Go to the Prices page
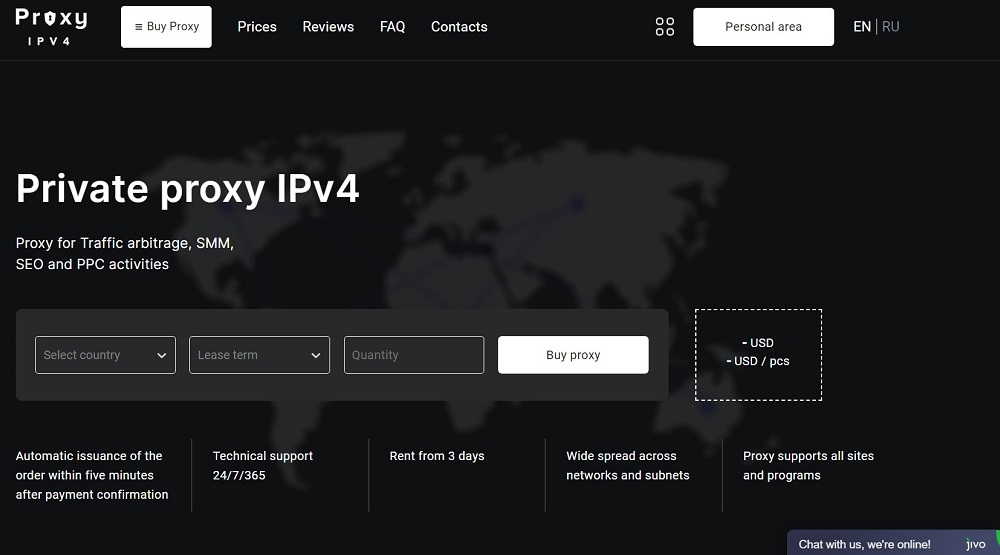The image size is (1000, 555). (257, 27)
